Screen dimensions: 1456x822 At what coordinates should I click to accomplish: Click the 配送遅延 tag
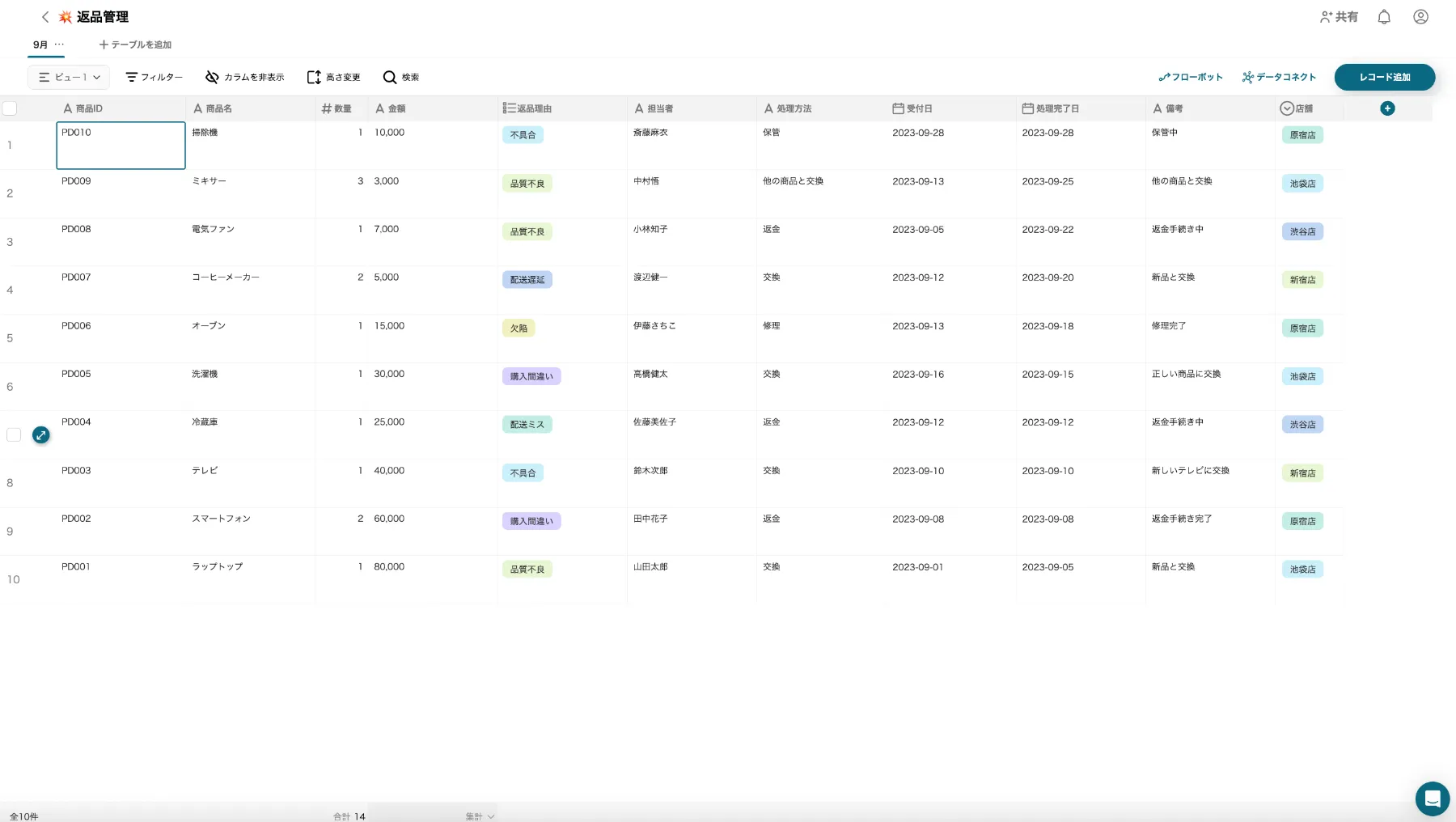coord(527,280)
